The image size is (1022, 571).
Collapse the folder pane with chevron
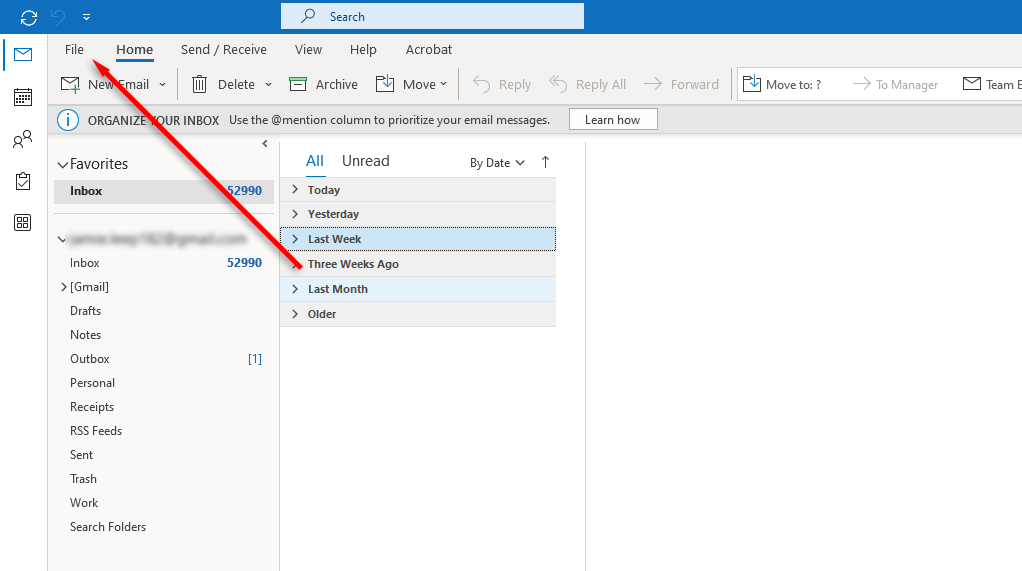pos(265,144)
